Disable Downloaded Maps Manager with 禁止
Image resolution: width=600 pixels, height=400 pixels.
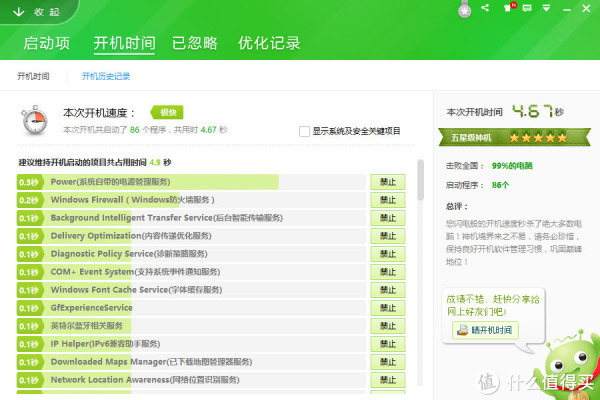click(x=388, y=362)
